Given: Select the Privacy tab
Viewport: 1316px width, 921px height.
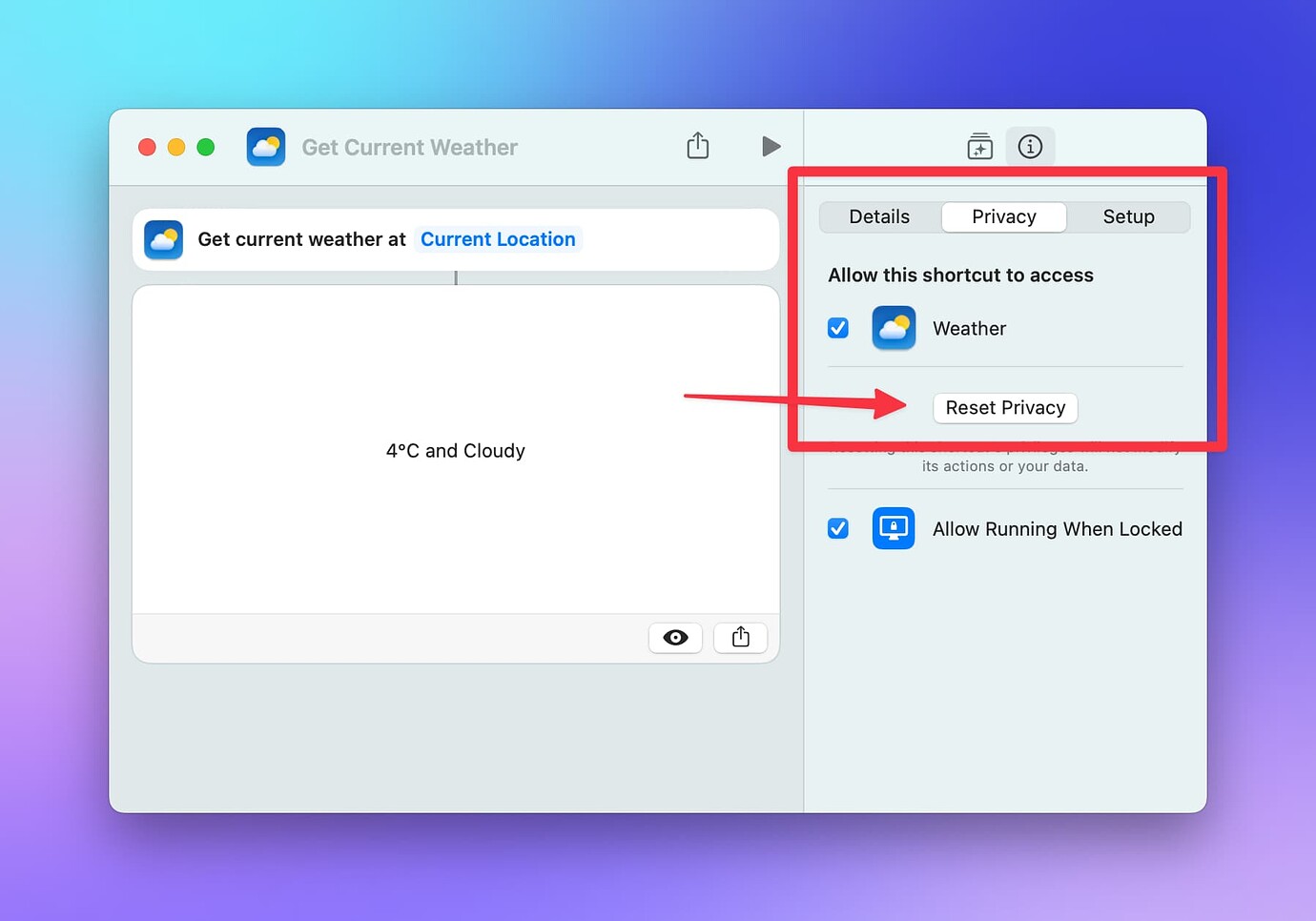Looking at the screenshot, I should click(x=1003, y=217).
